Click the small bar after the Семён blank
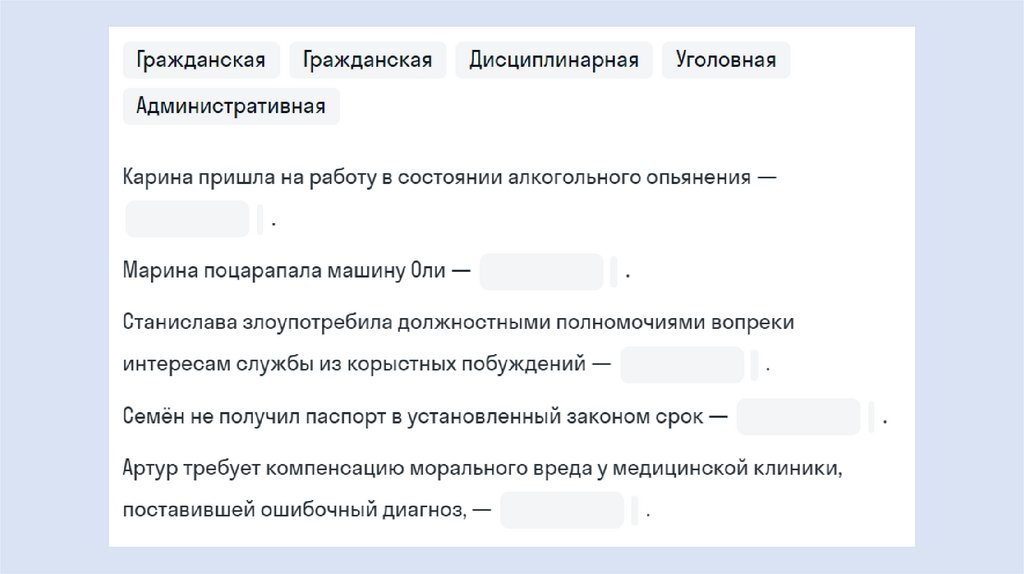This screenshot has height=574, width=1024. tap(872, 417)
